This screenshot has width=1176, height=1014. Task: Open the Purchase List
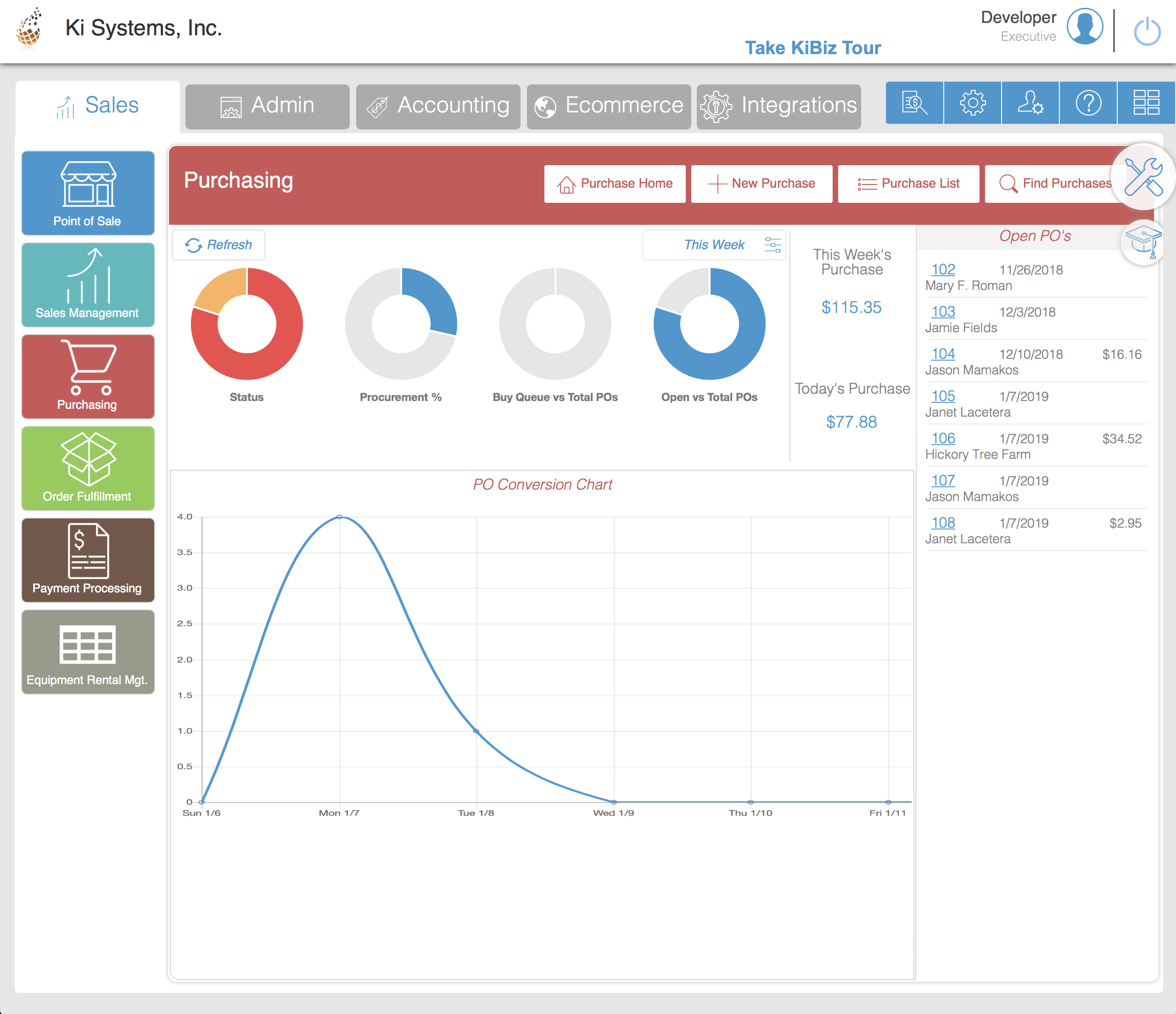click(x=909, y=183)
